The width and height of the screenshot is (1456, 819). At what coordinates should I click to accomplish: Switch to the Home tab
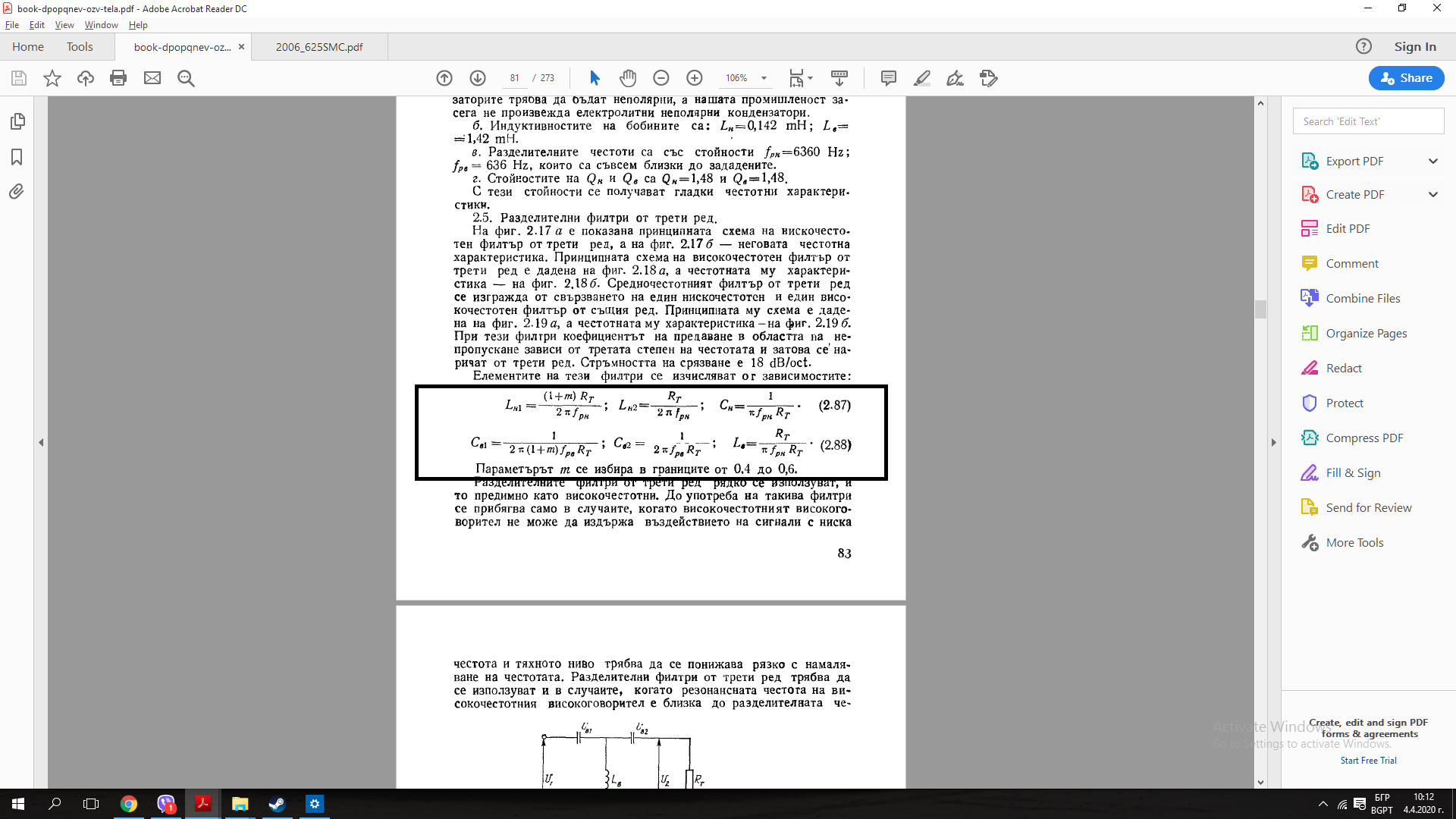28,46
